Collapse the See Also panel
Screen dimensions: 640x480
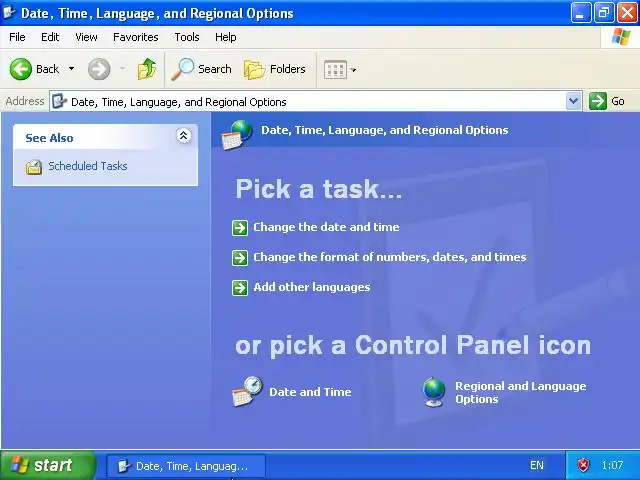pos(184,136)
